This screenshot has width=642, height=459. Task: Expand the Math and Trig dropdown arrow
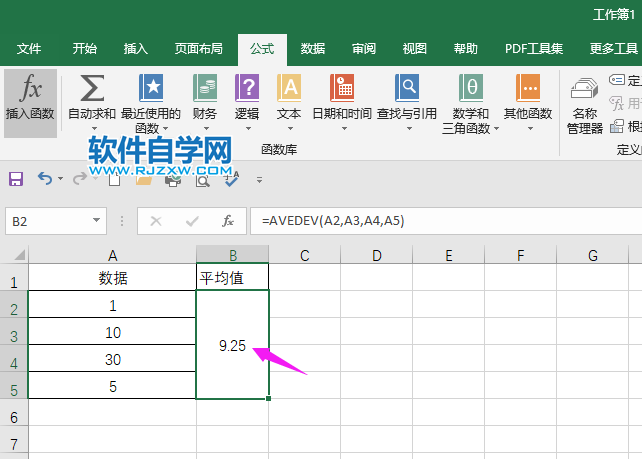pos(496,129)
